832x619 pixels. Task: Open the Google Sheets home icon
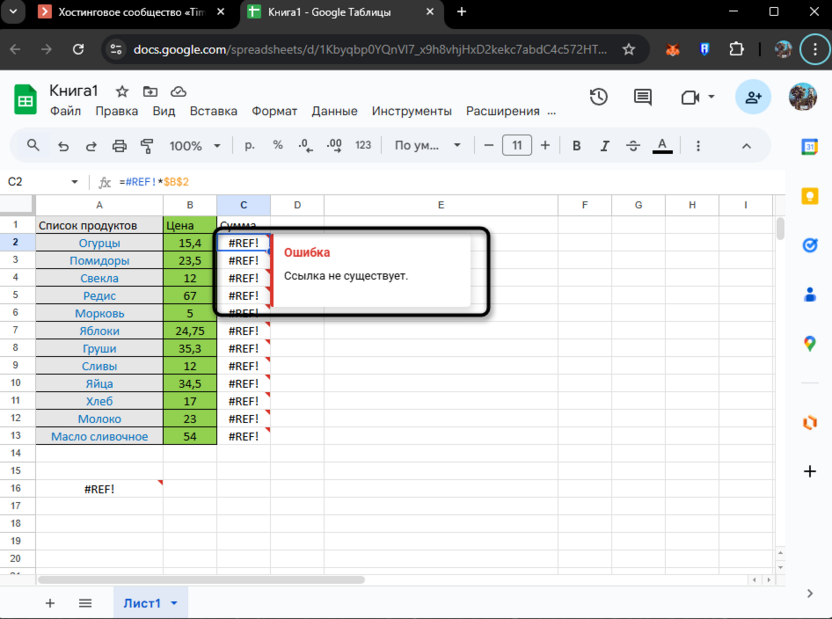tap(25, 99)
